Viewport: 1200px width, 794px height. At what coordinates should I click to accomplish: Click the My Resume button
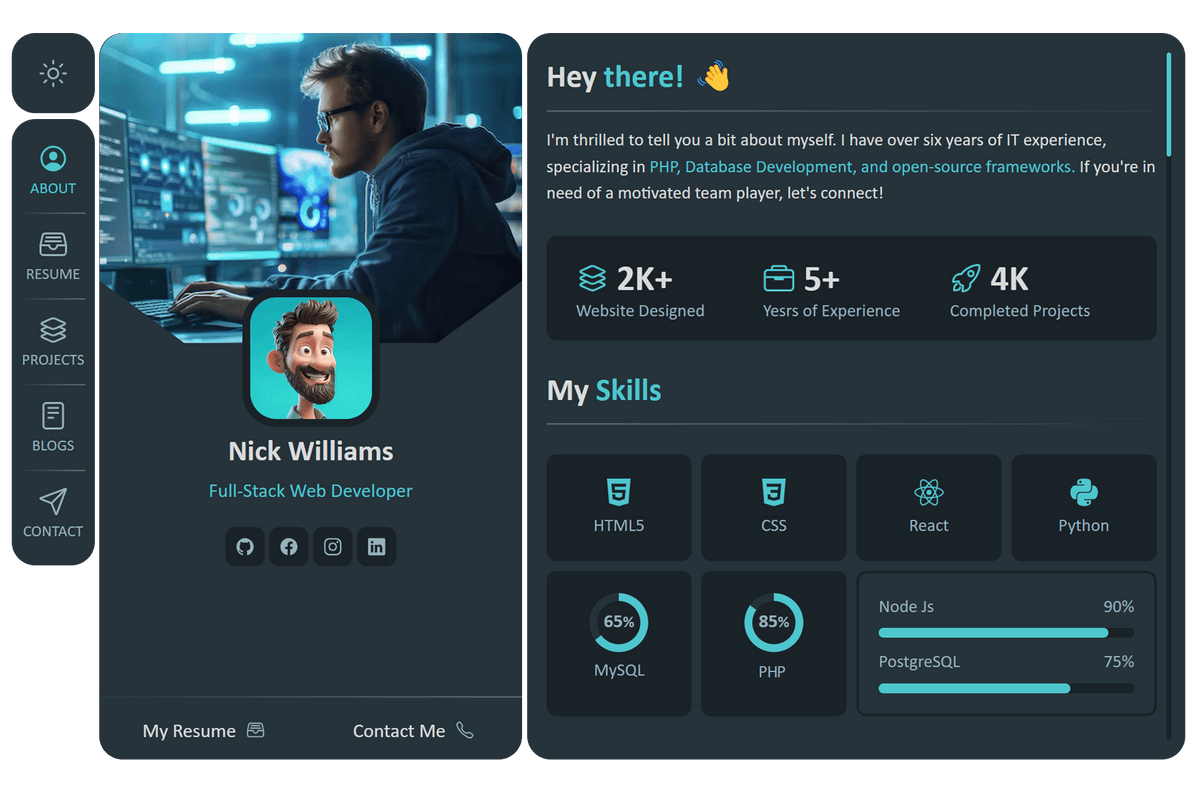tap(204, 731)
